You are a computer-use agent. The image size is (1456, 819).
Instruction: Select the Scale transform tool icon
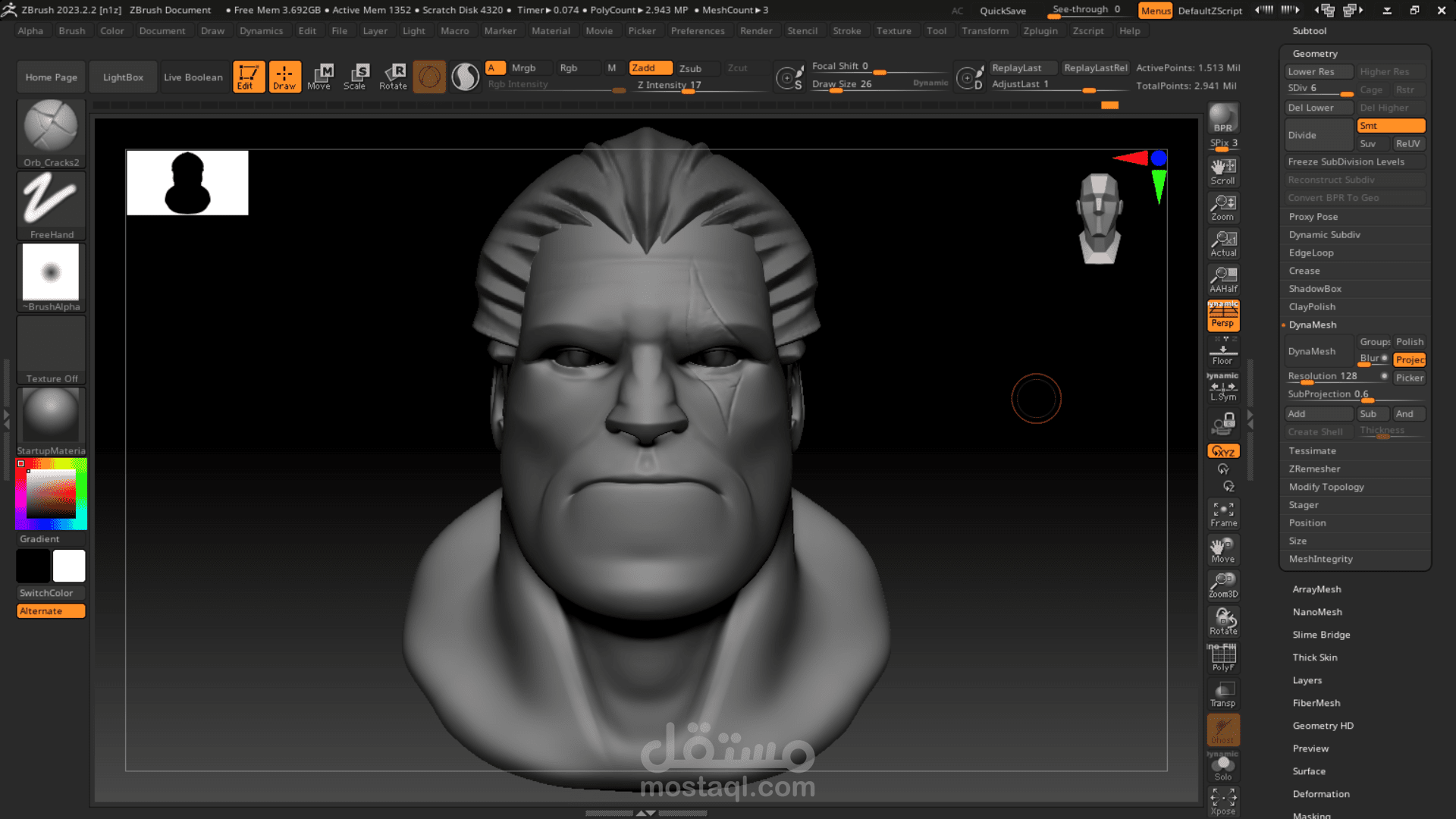(355, 76)
